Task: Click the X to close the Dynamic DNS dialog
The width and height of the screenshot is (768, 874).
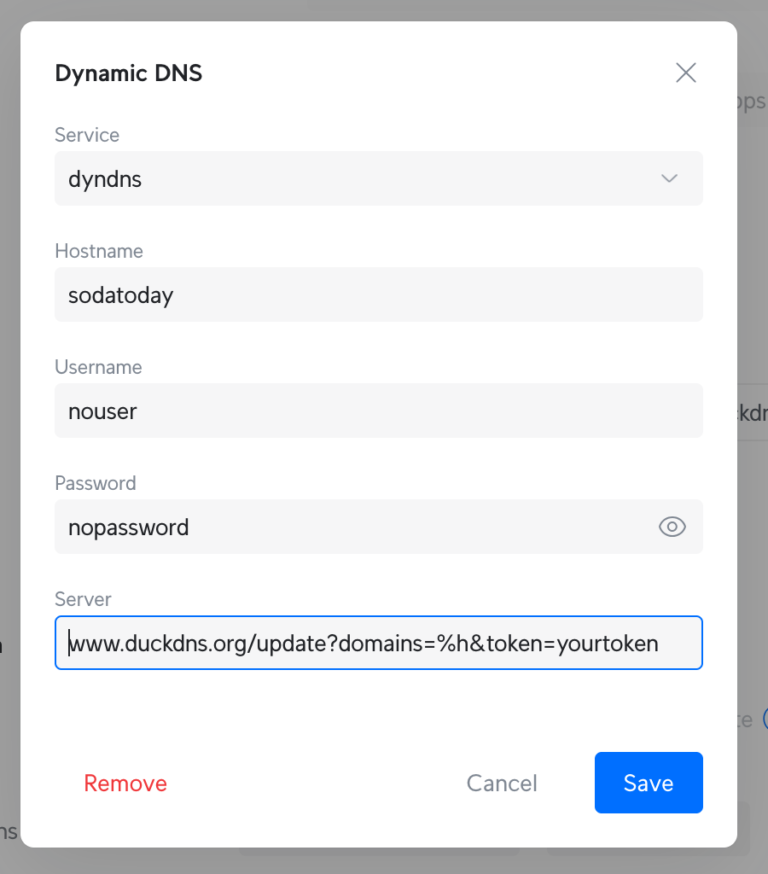Action: pyautogui.click(x=685, y=72)
